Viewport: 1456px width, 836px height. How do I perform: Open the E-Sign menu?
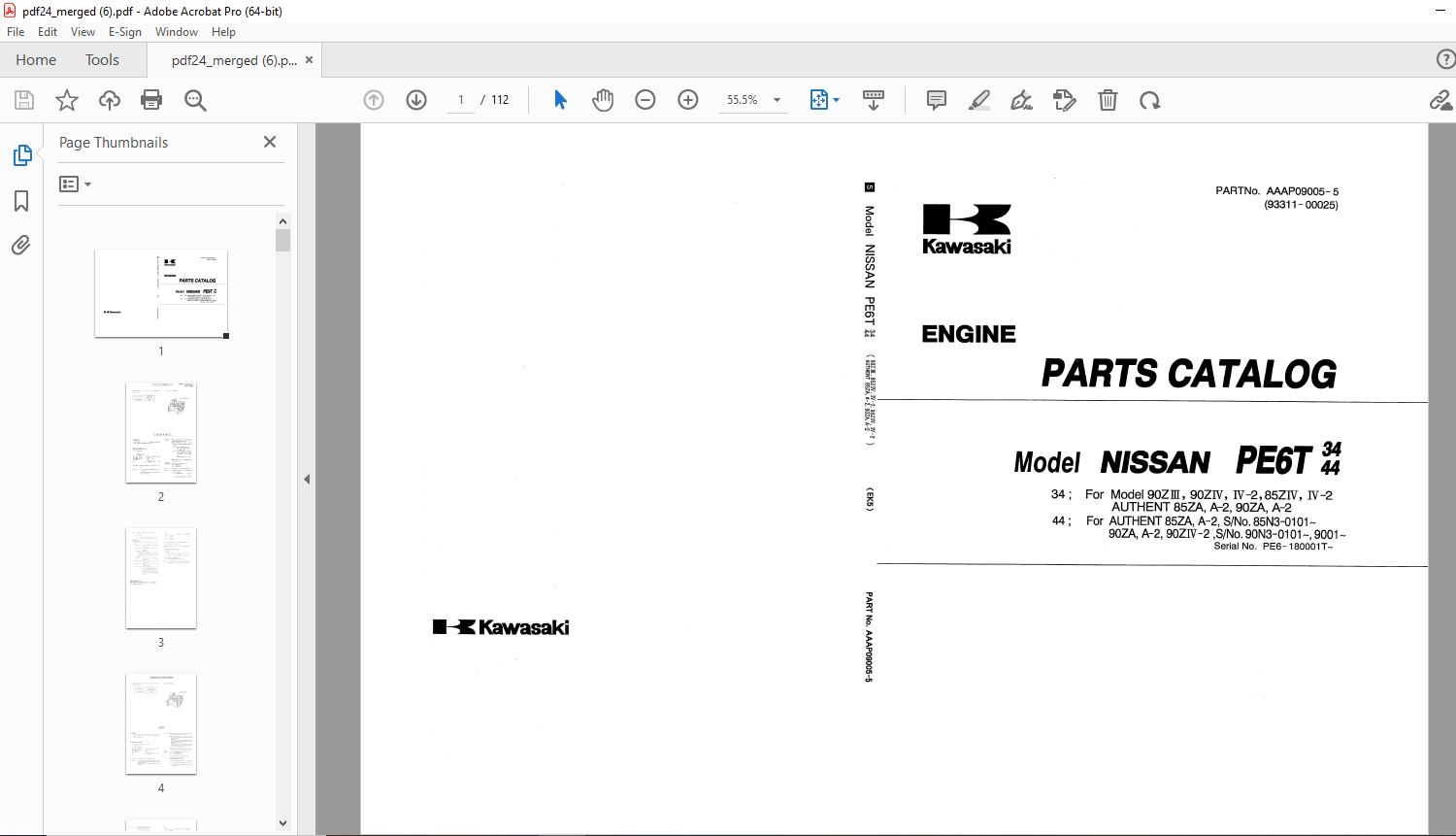point(125,32)
